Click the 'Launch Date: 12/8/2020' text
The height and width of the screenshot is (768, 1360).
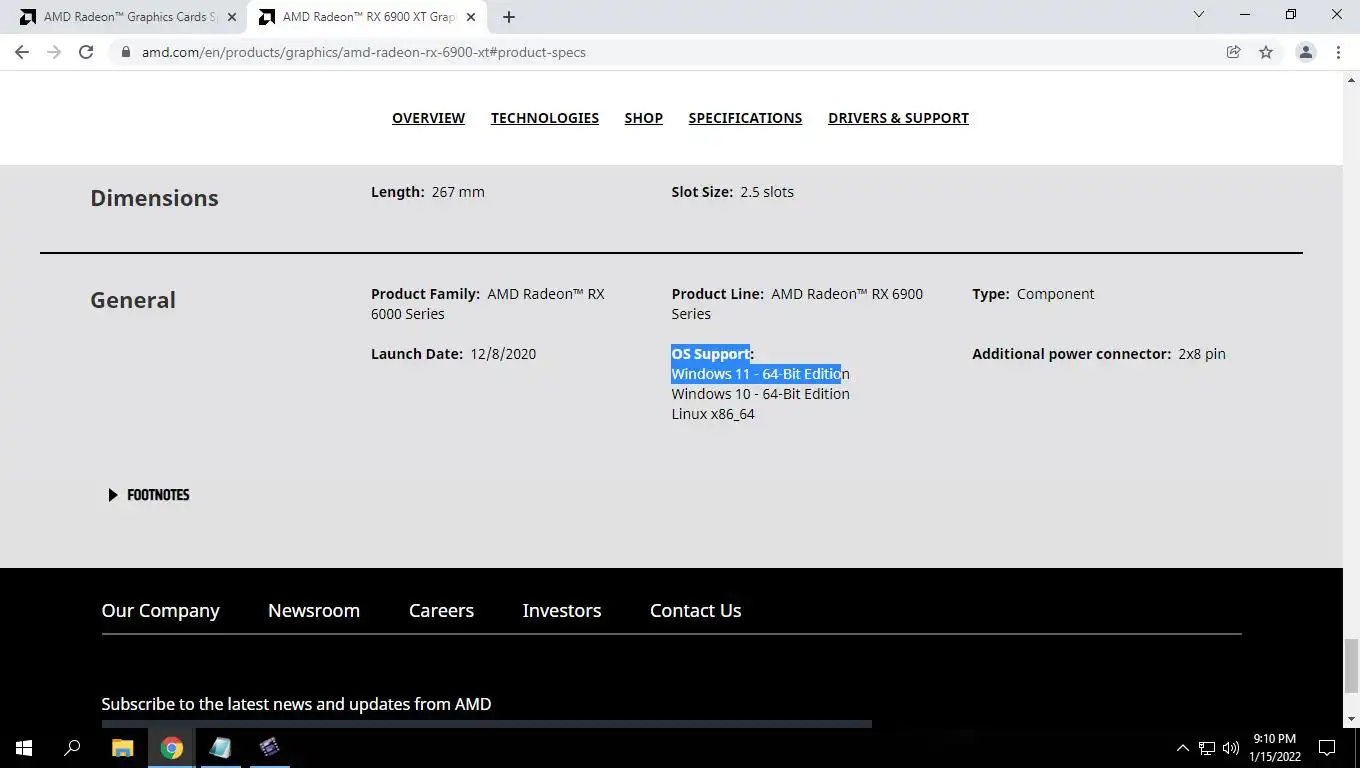coord(453,354)
